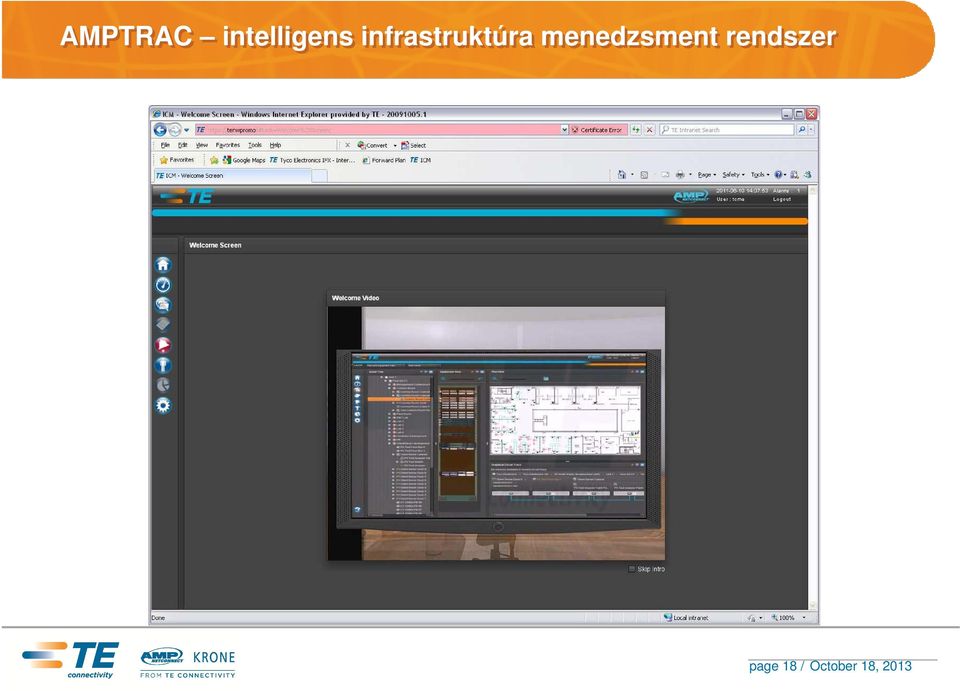The image size is (960, 691).
Task: Go back with the browser Back button
Action: point(160,130)
